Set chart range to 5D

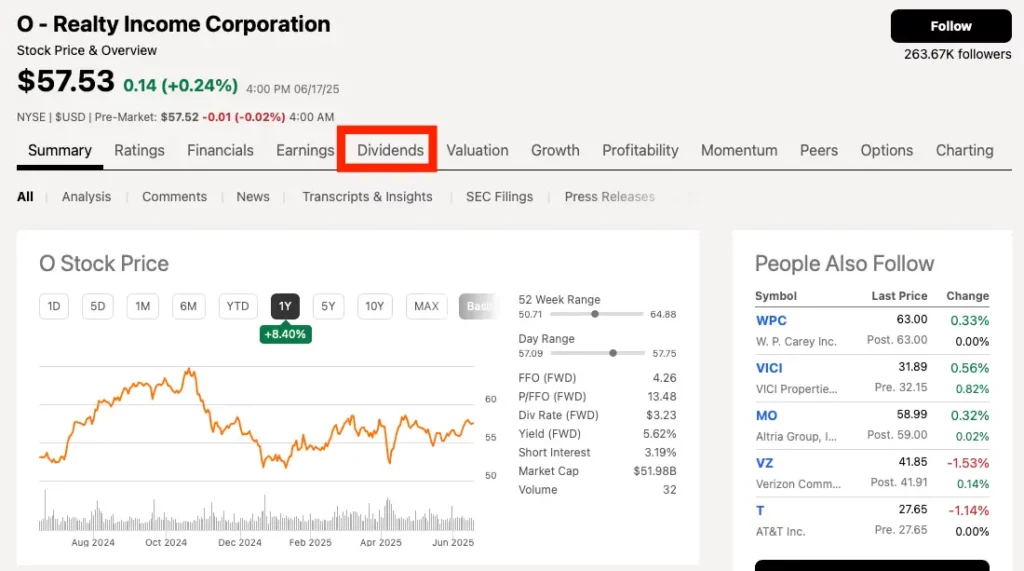pyautogui.click(x=97, y=306)
